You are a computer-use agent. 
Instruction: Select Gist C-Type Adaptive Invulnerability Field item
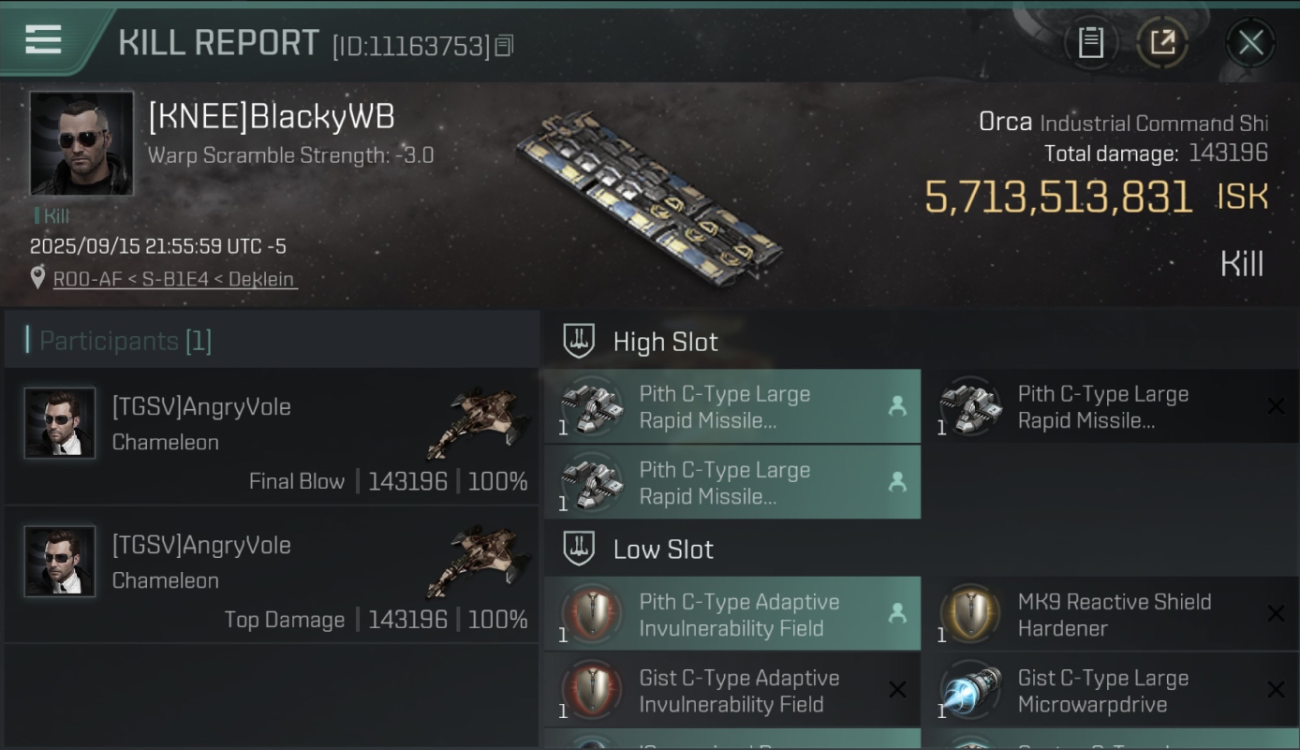click(730, 691)
